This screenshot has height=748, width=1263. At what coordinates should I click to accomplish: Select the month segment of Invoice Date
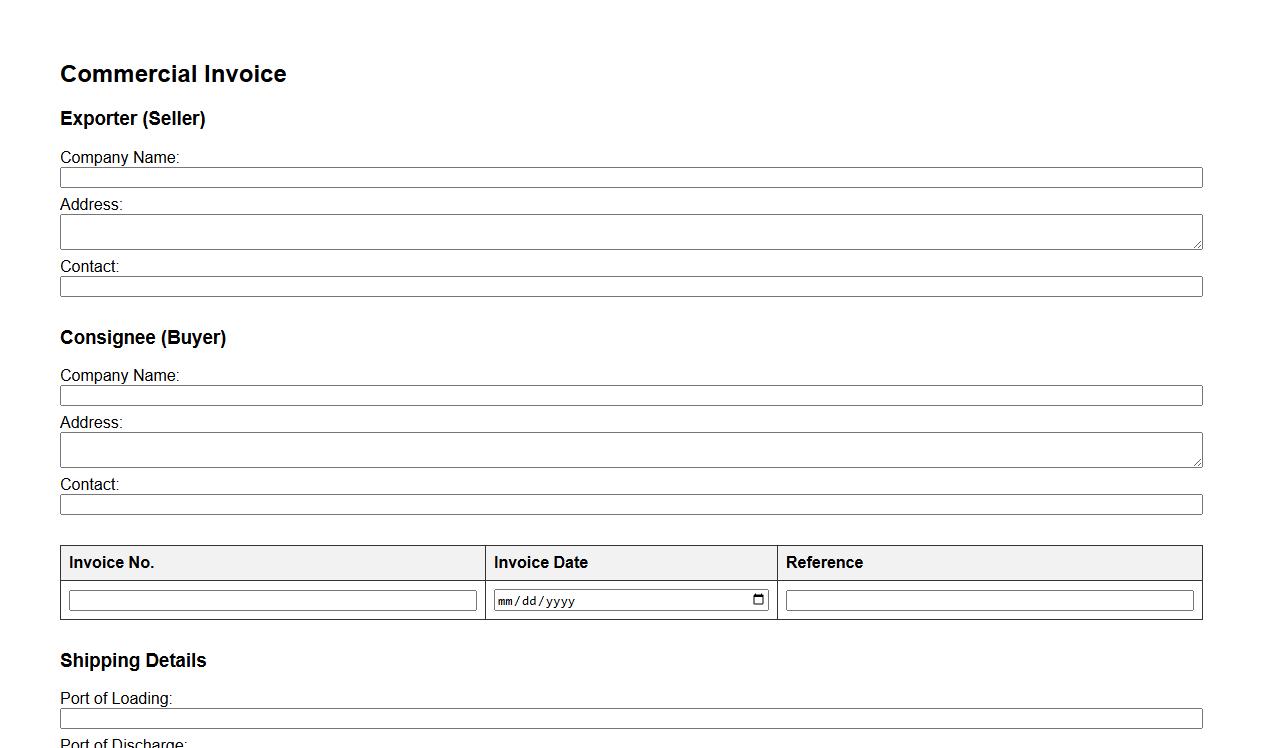(x=505, y=601)
